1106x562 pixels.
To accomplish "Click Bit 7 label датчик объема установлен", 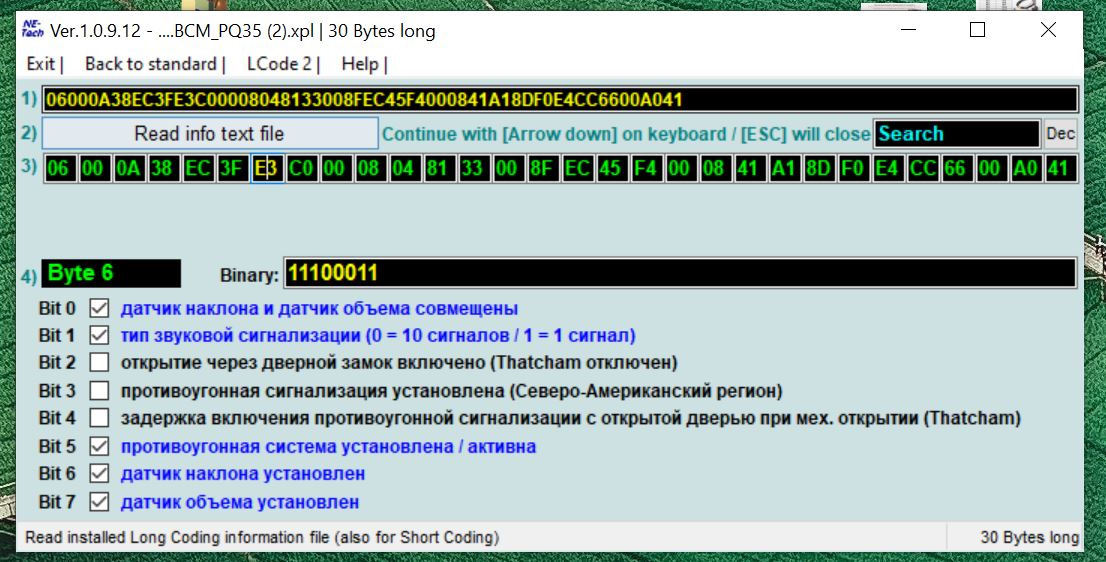I will (240, 502).
